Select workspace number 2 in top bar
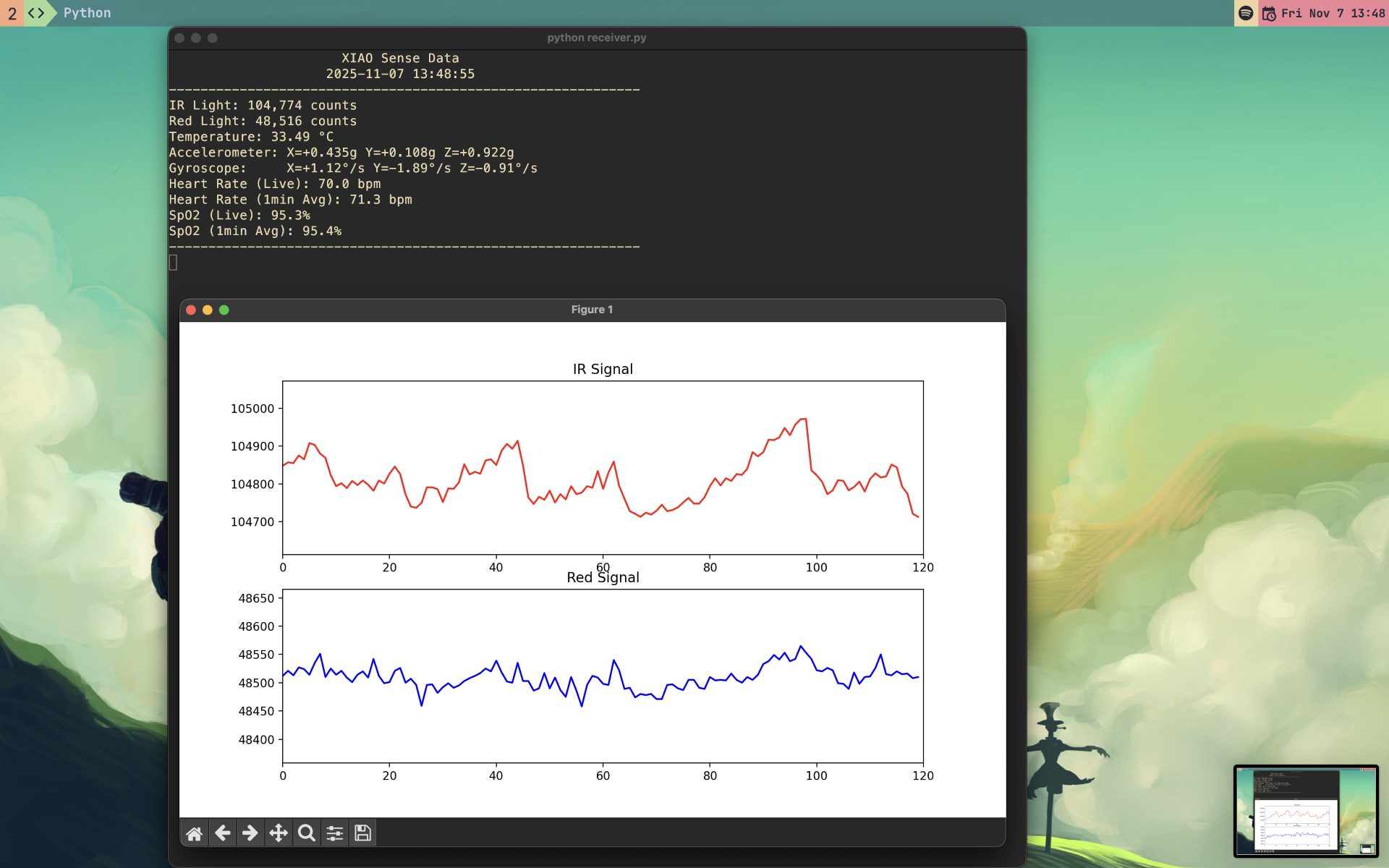Image resolution: width=1389 pixels, height=868 pixels. (12, 13)
